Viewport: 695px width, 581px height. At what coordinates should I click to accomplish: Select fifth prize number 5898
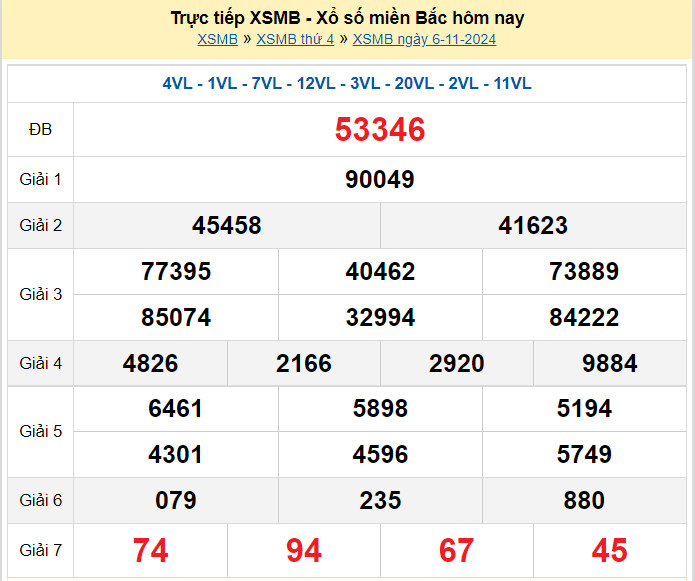tap(380, 408)
